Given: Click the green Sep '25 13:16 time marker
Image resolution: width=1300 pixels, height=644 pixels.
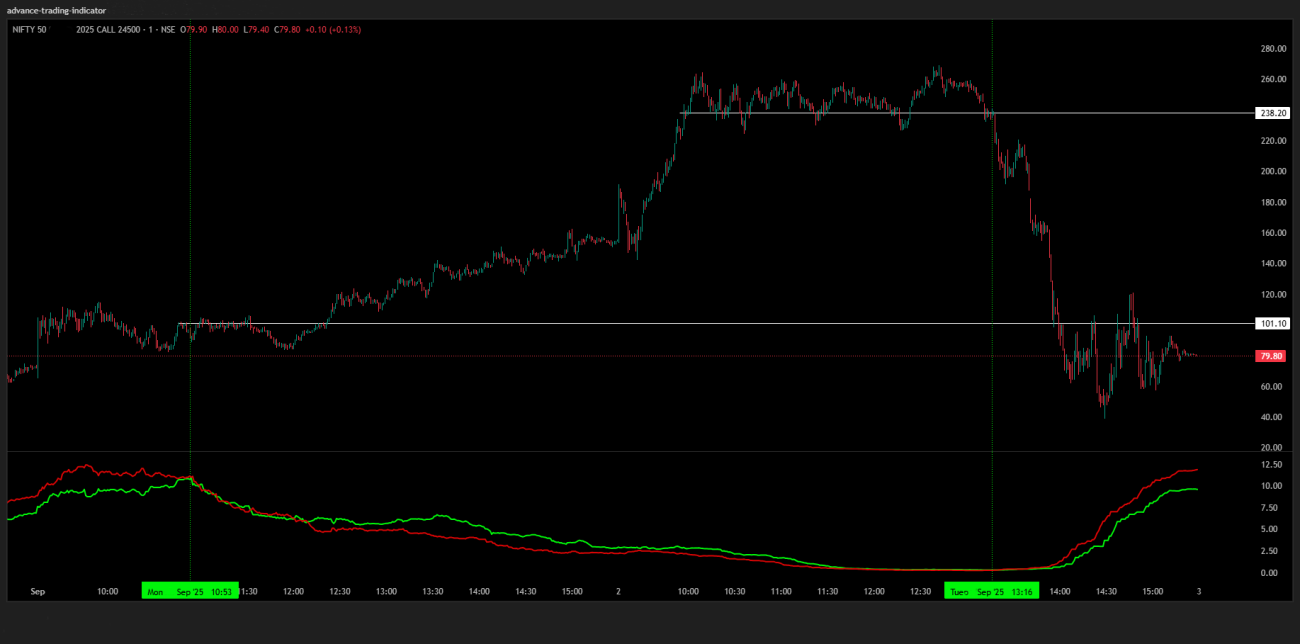Looking at the screenshot, I should tap(991, 591).
